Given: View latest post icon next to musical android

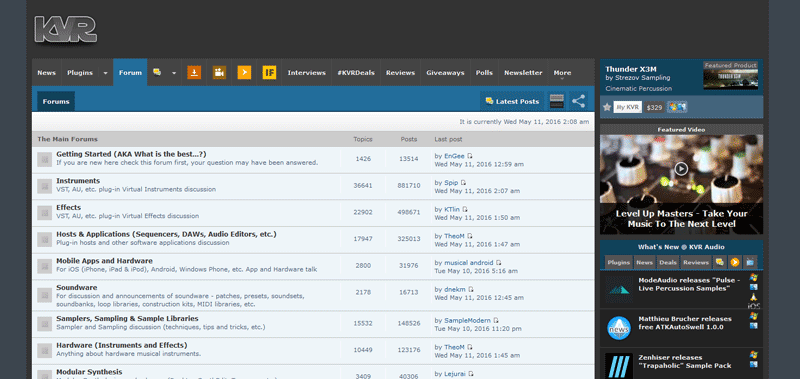Looking at the screenshot, I should [x=498, y=263].
